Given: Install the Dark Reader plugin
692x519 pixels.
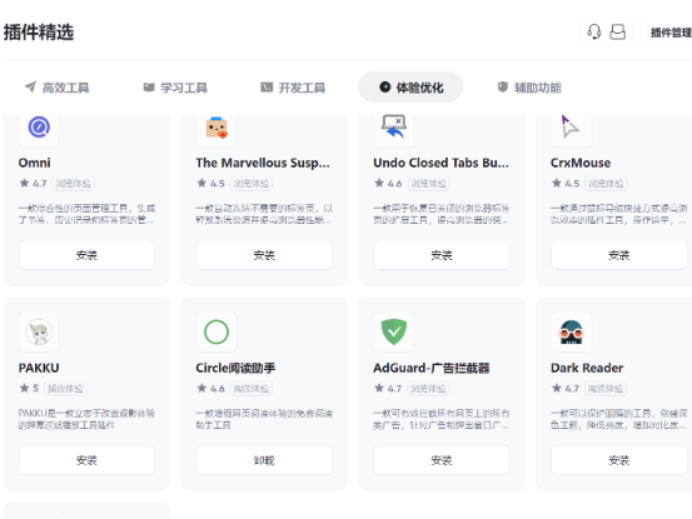Looking at the screenshot, I should pyautogui.click(x=619, y=460).
